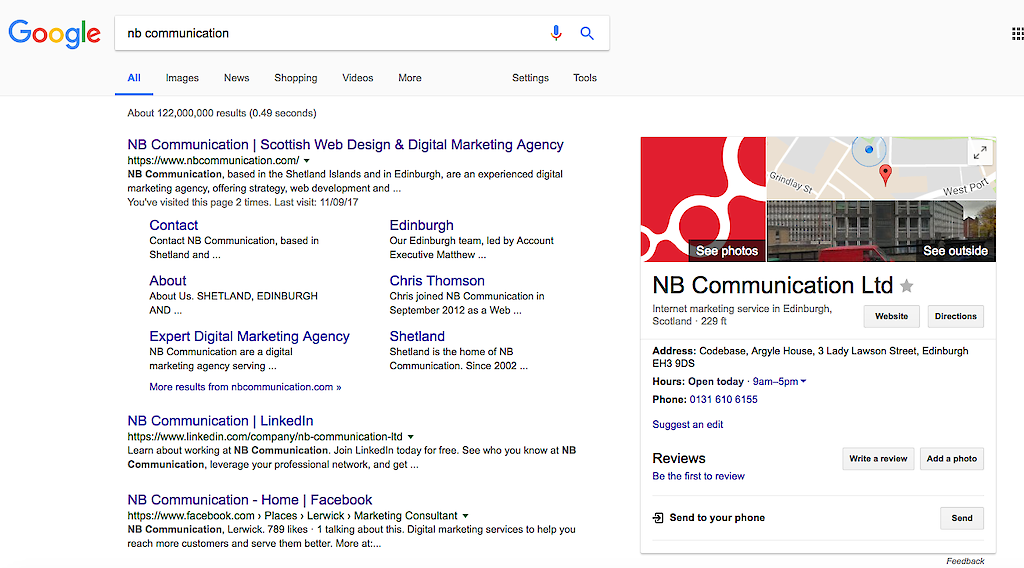Click Be the first to review
This screenshot has width=1024, height=568.
[698, 477]
